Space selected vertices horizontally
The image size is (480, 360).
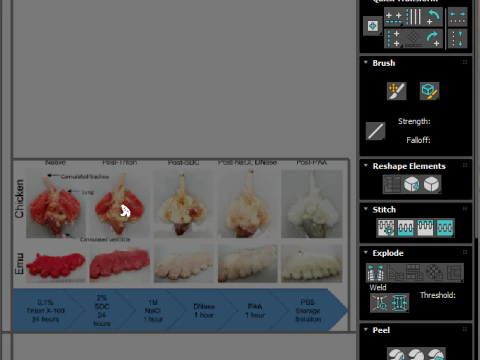tap(457, 18)
